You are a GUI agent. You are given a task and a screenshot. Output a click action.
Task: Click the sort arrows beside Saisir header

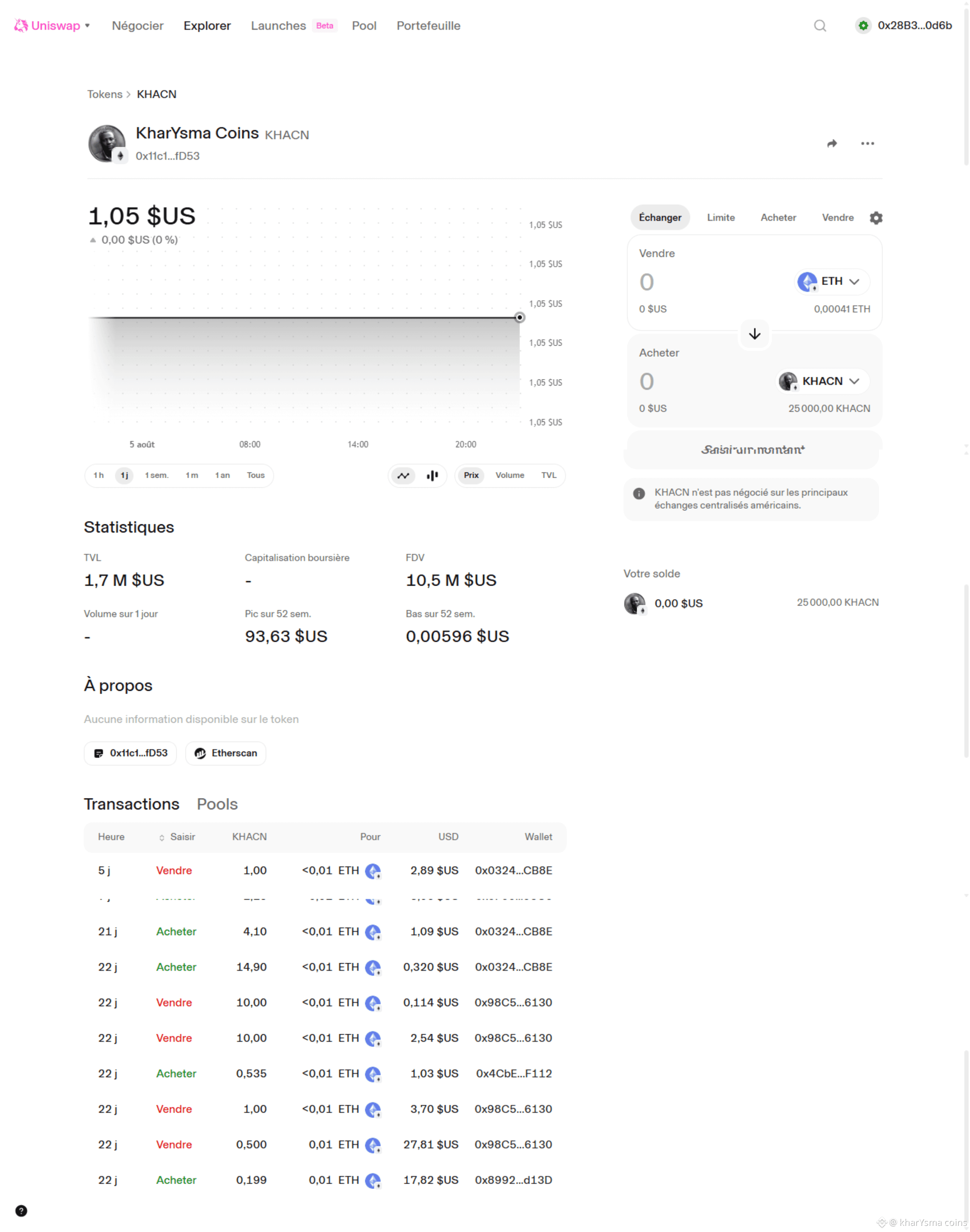(x=162, y=837)
